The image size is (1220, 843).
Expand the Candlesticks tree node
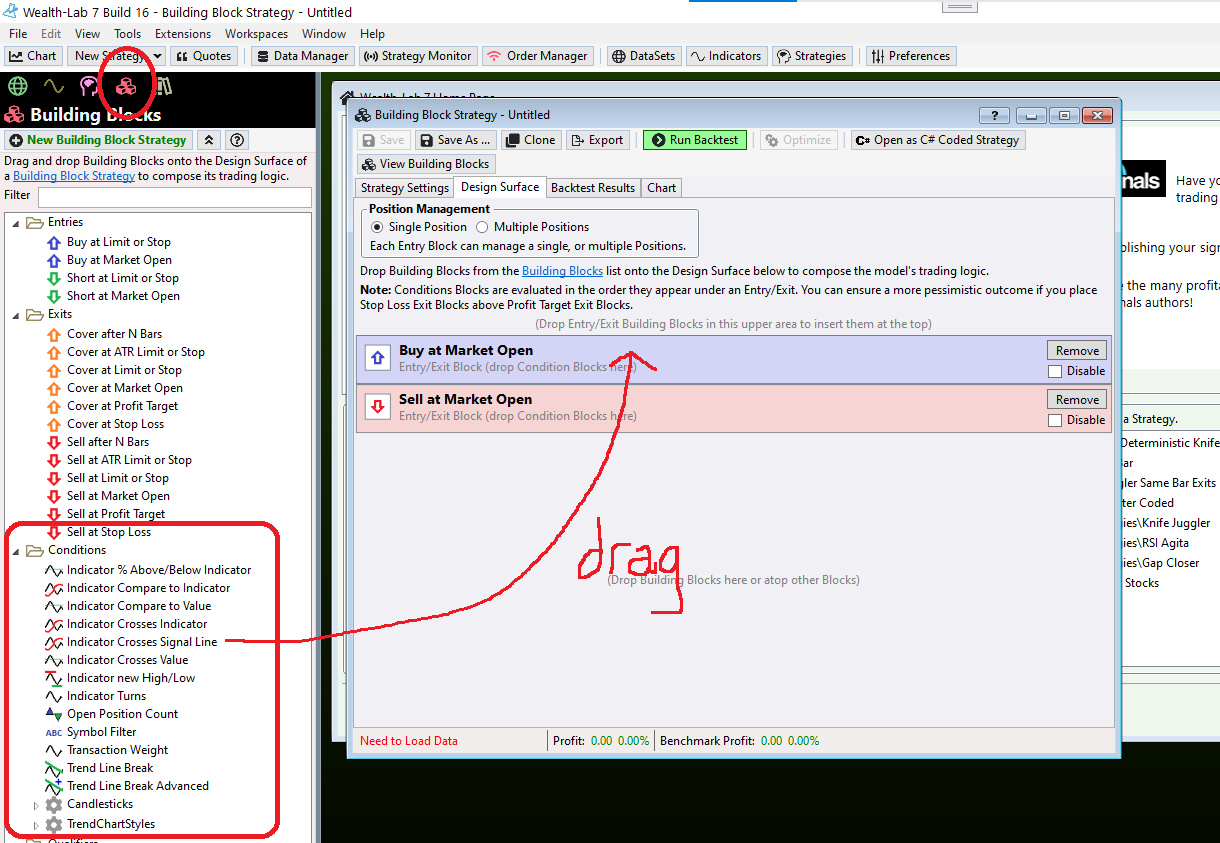36,804
